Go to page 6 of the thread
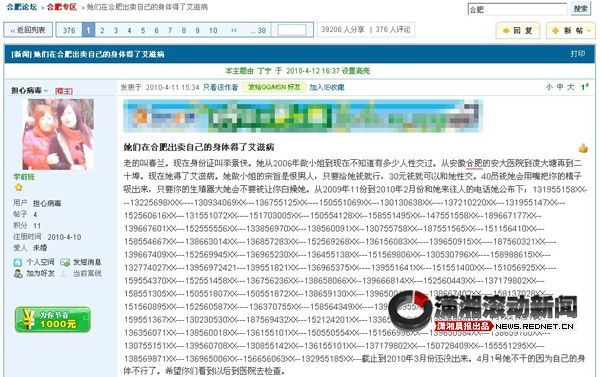The image size is (600, 377). click(x=157, y=30)
